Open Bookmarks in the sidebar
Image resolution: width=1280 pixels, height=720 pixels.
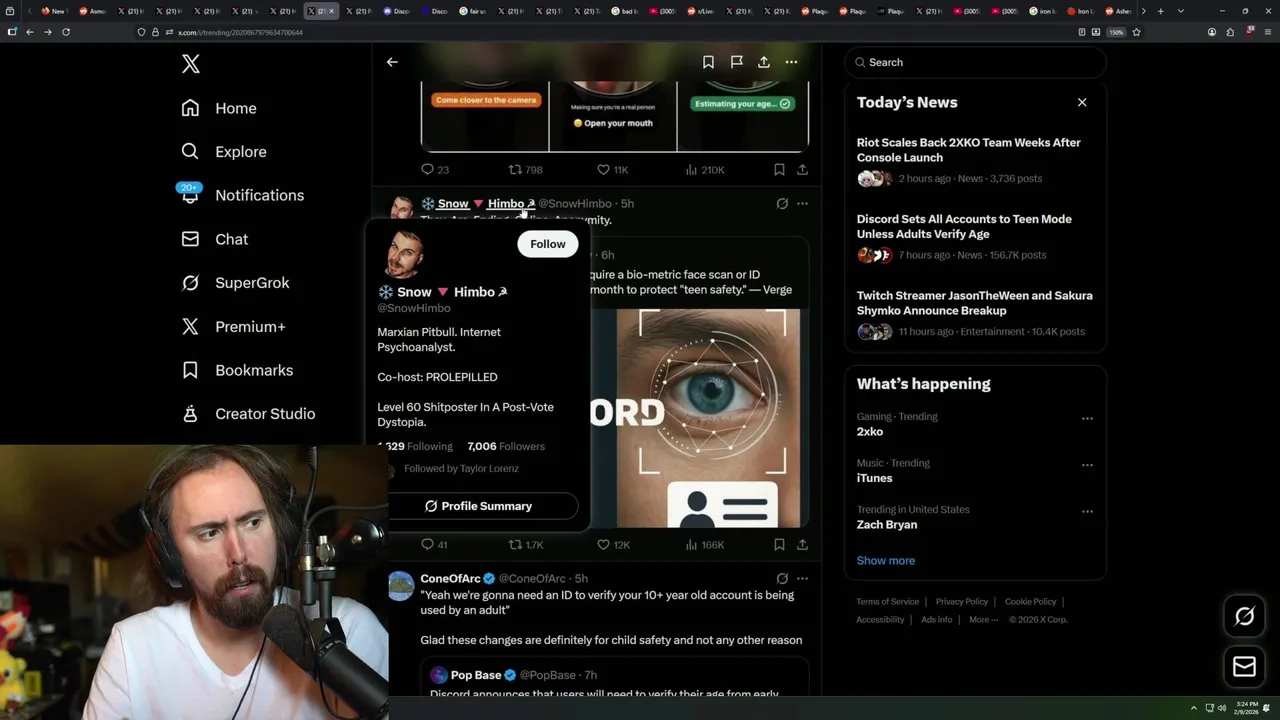coord(236,370)
